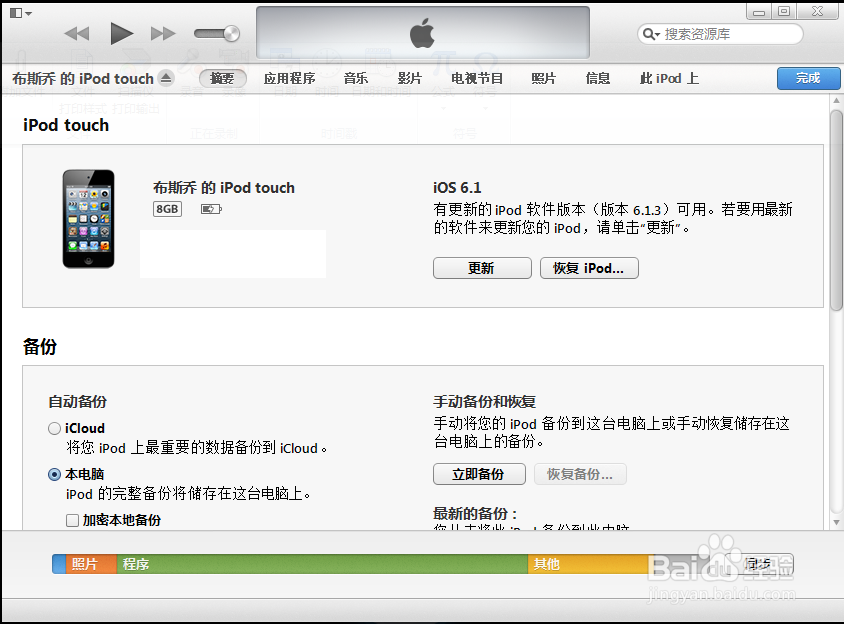Click the 自动备份 heading

[78, 402]
